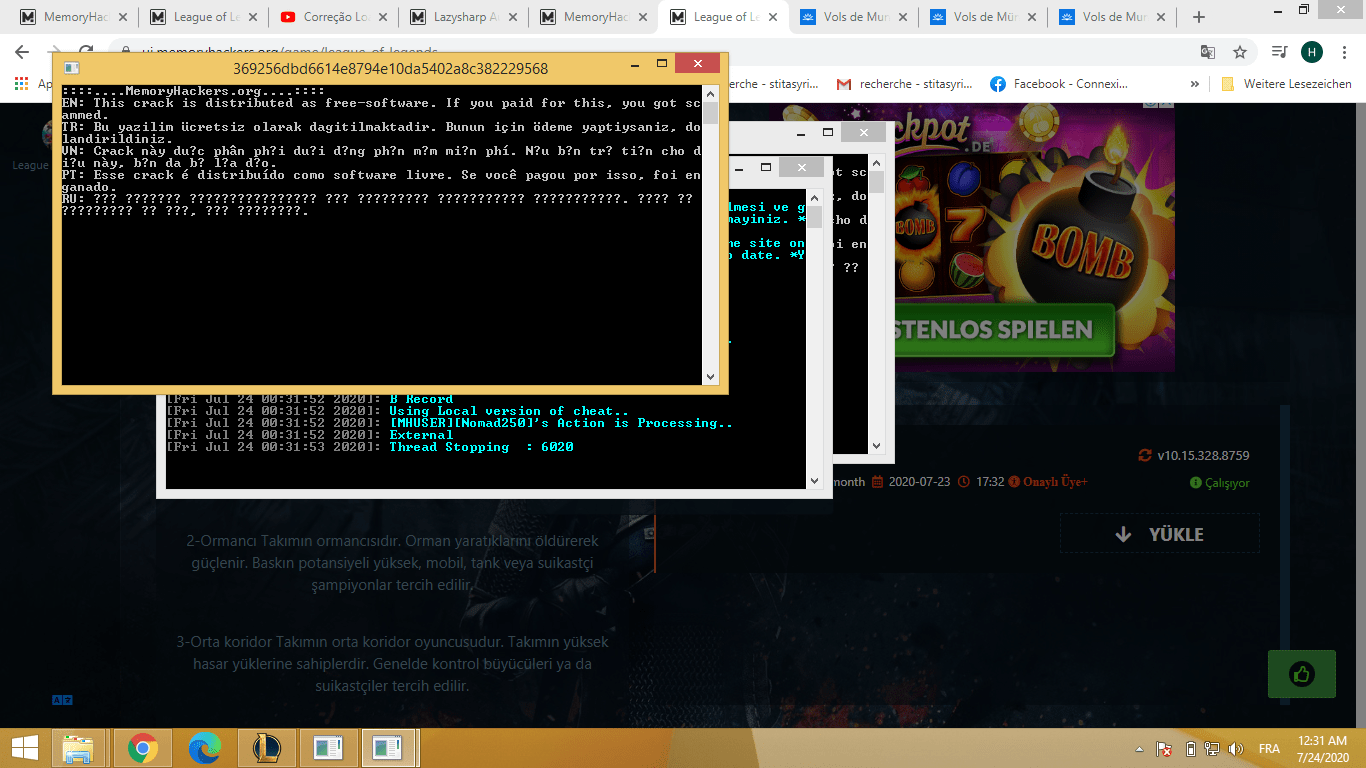Click the Chrome back arrow
This screenshot has width=1366, height=768.
[21, 51]
